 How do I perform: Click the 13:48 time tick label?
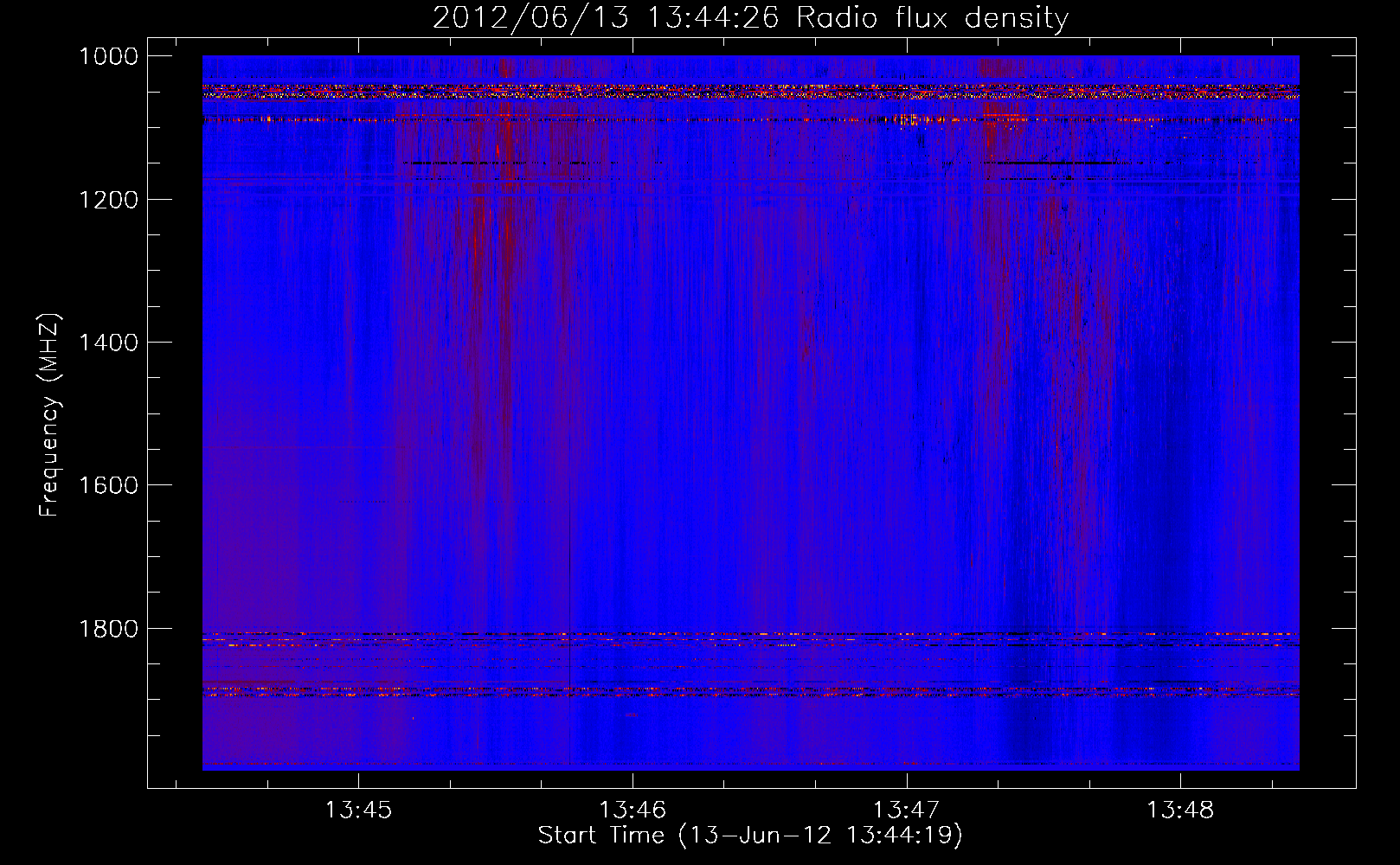(1180, 811)
